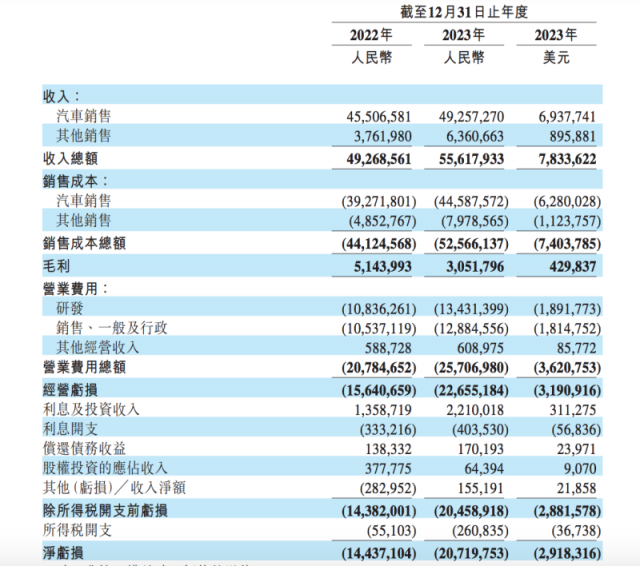This screenshot has height=566, width=640.
Task: Click the 淨虧損 row label
Action: click(63, 551)
